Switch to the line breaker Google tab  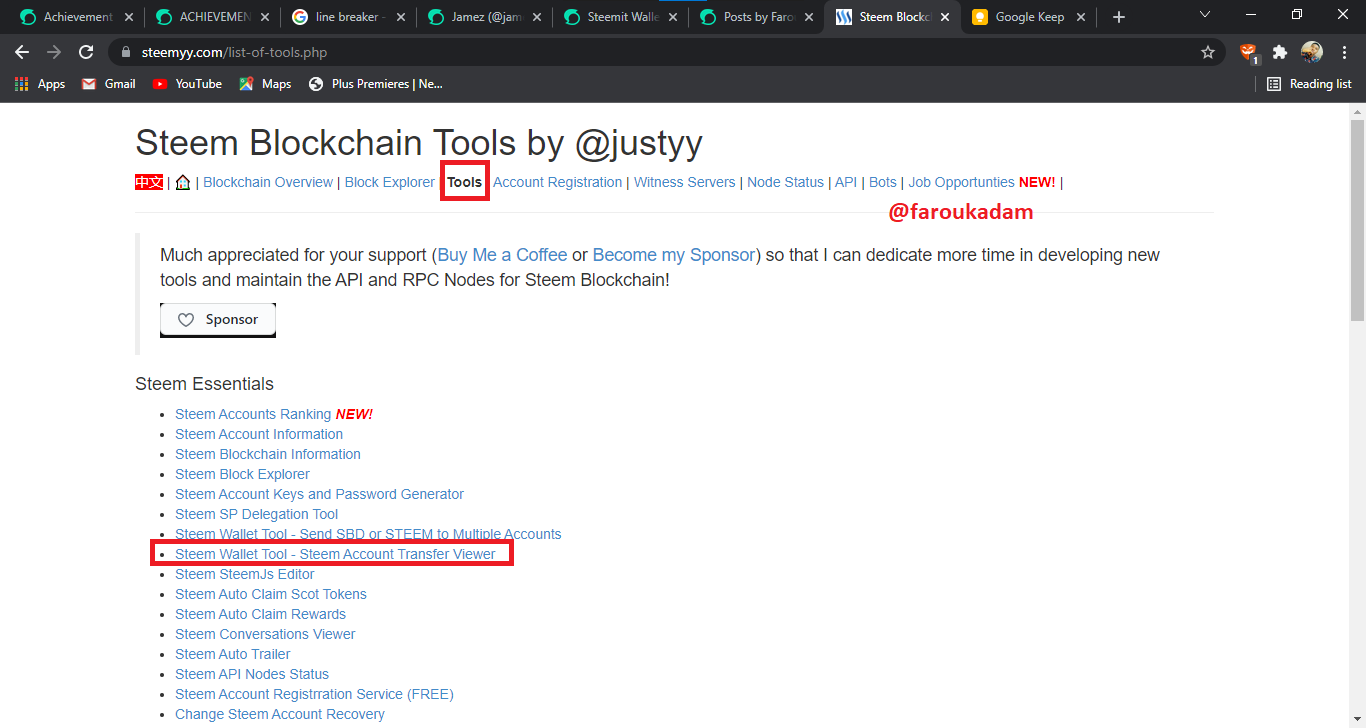(348, 17)
